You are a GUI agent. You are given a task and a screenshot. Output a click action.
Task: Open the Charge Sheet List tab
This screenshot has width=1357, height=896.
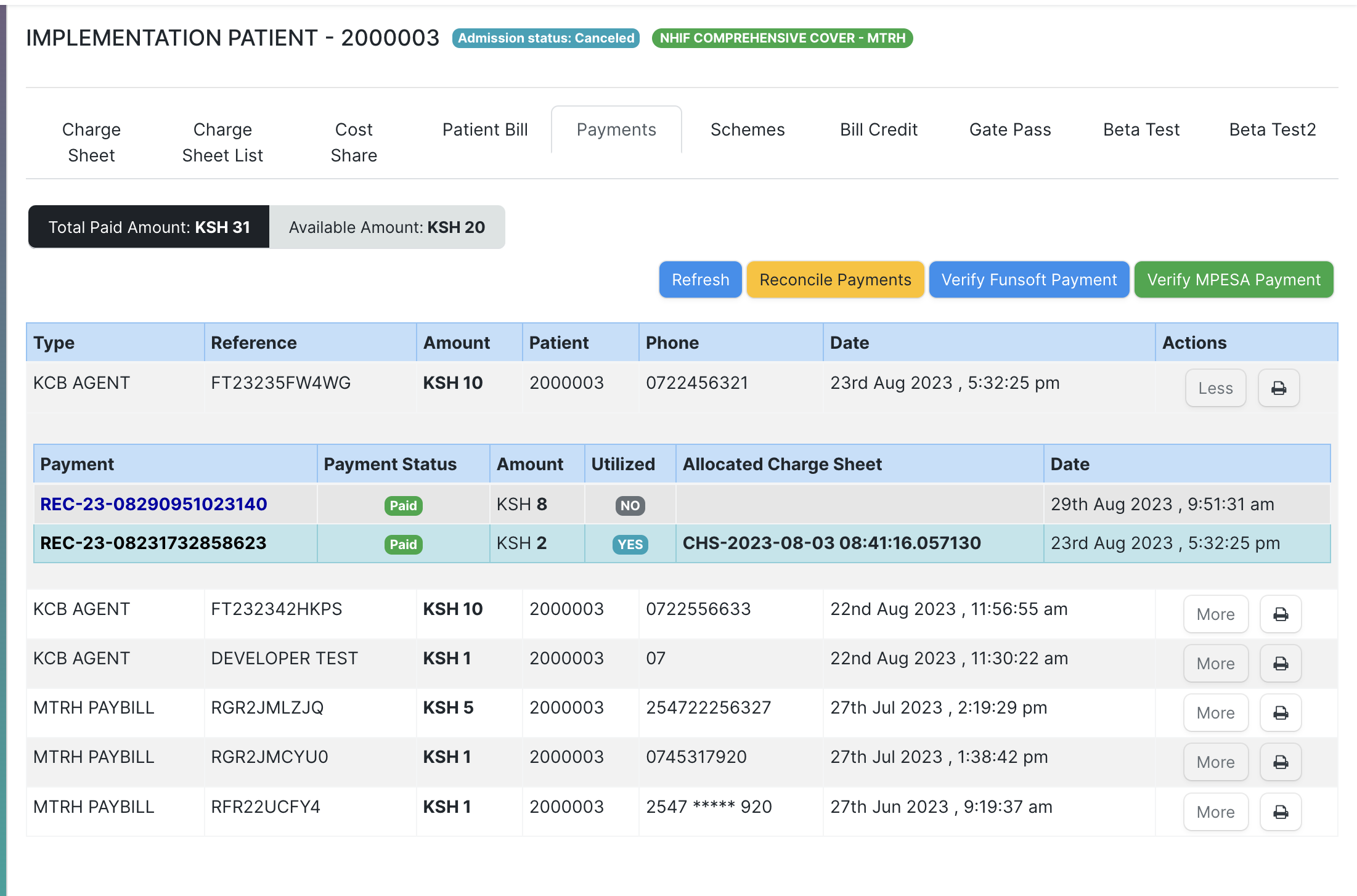(x=222, y=142)
